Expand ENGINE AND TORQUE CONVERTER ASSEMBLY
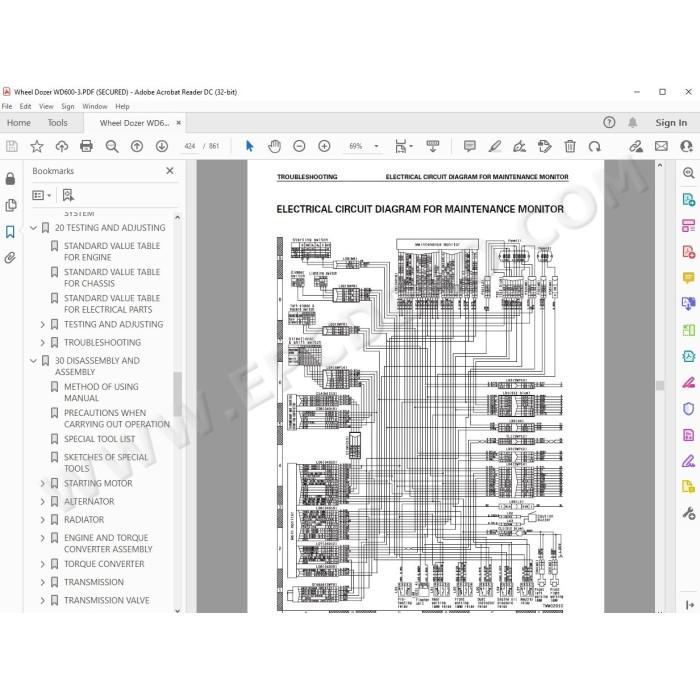 point(42,538)
